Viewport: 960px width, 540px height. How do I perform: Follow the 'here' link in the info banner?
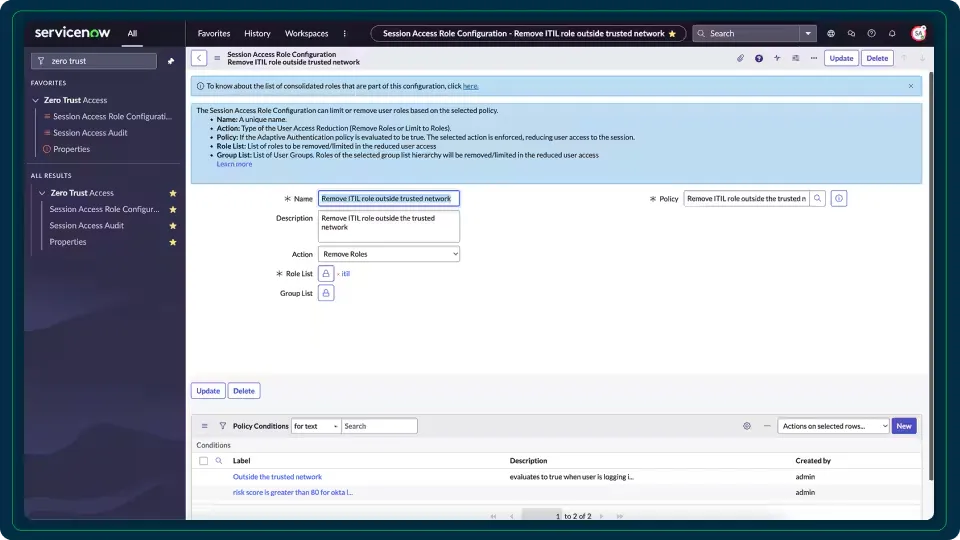point(470,86)
